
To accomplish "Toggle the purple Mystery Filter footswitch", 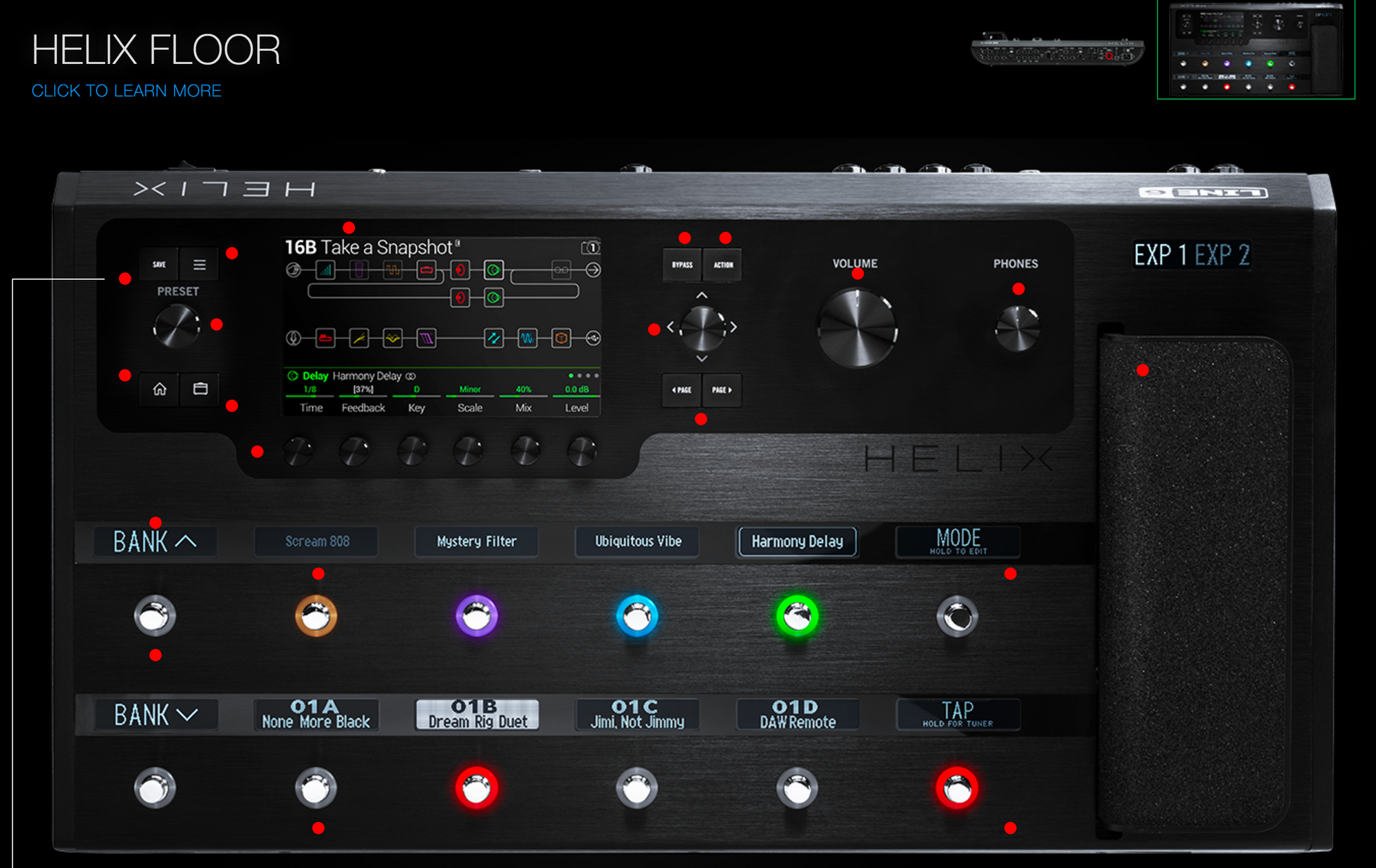I will click(x=476, y=616).
